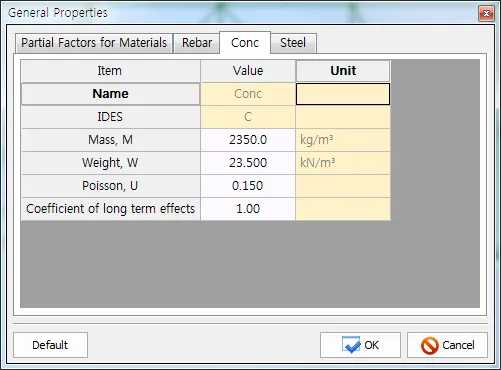This screenshot has height=370, width=501.
Task: Cancel the General Properties dialog
Action: tap(447, 345)
